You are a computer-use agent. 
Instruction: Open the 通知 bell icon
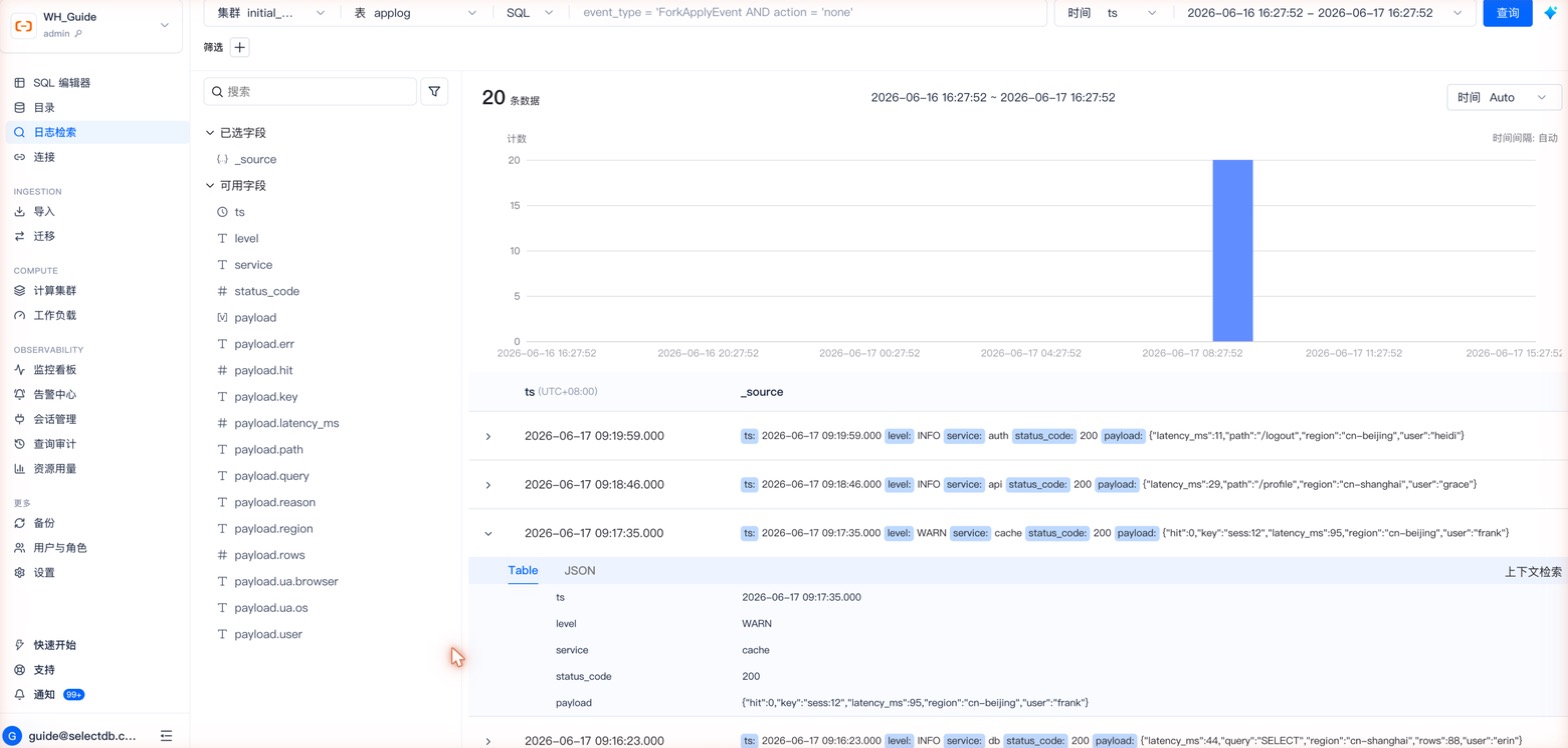coord(19,694)
